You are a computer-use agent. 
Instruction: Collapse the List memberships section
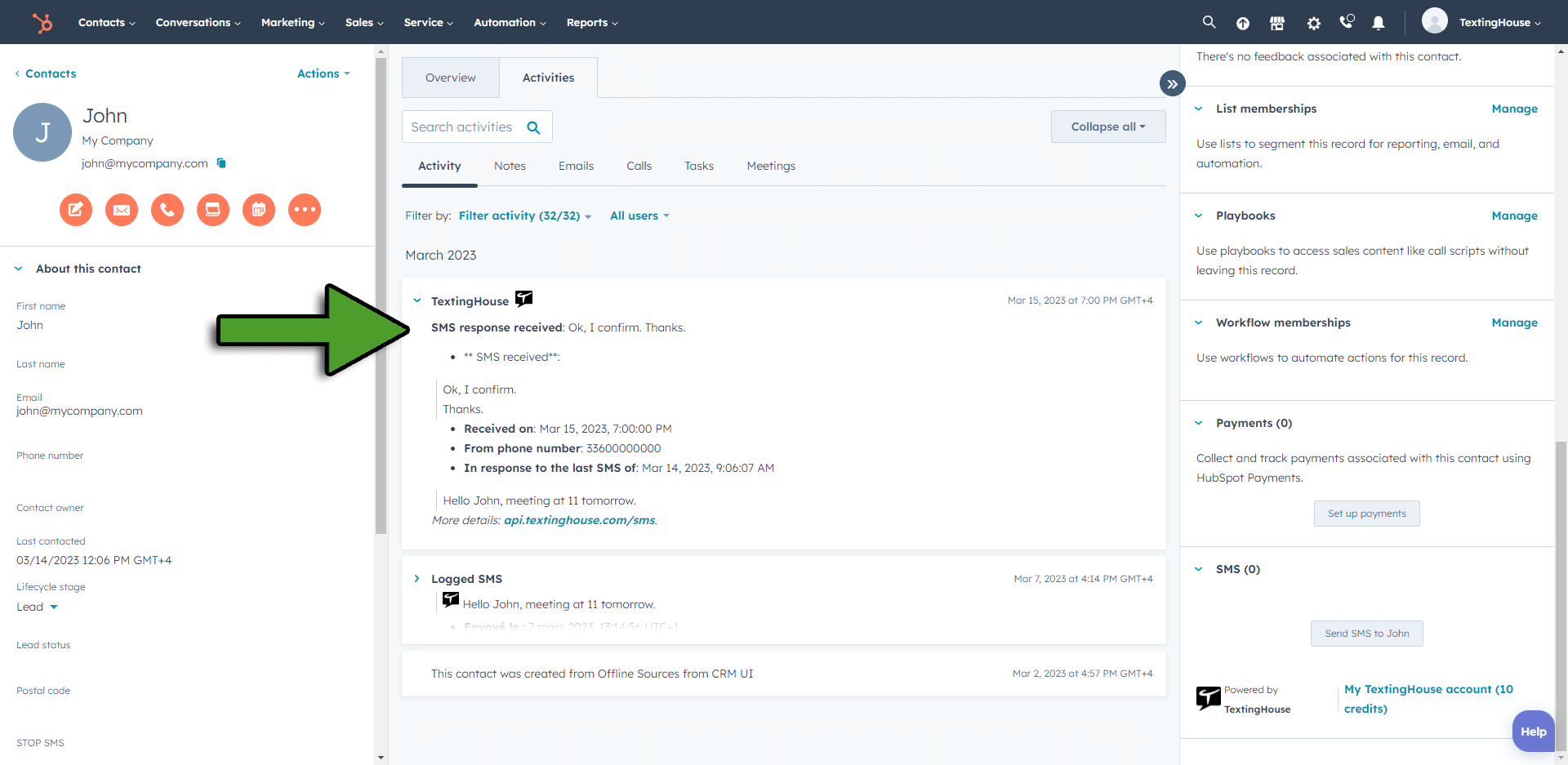click(x=1199, y=109)
